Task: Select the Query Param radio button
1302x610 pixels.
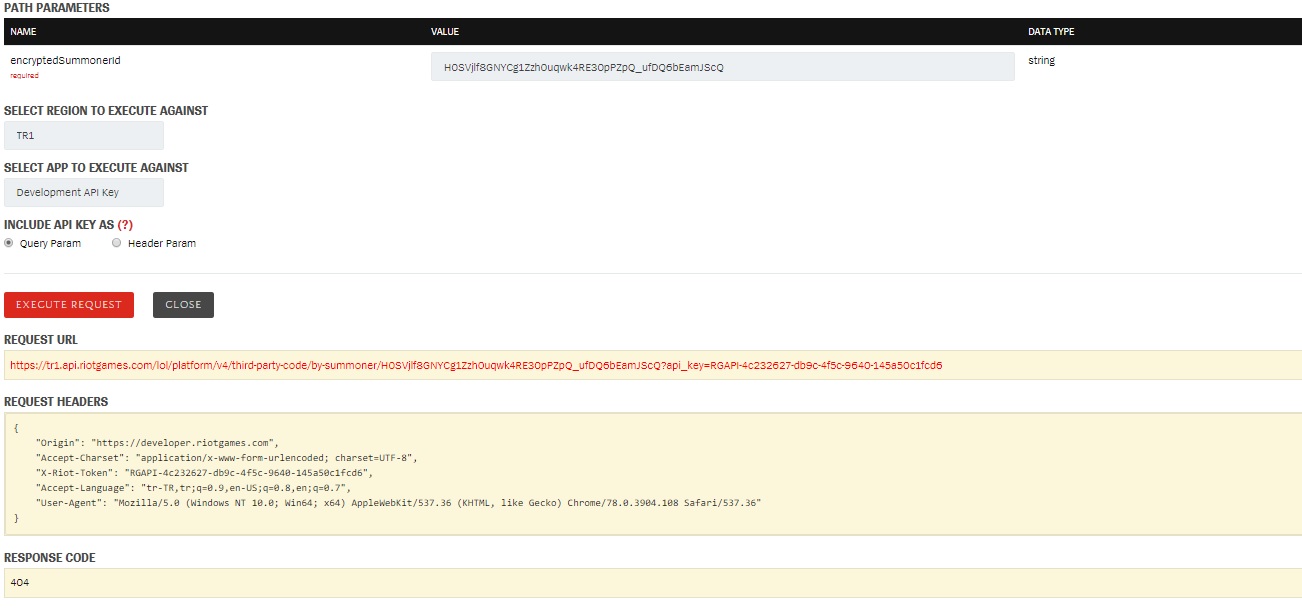Action: [x=9, y=243]
